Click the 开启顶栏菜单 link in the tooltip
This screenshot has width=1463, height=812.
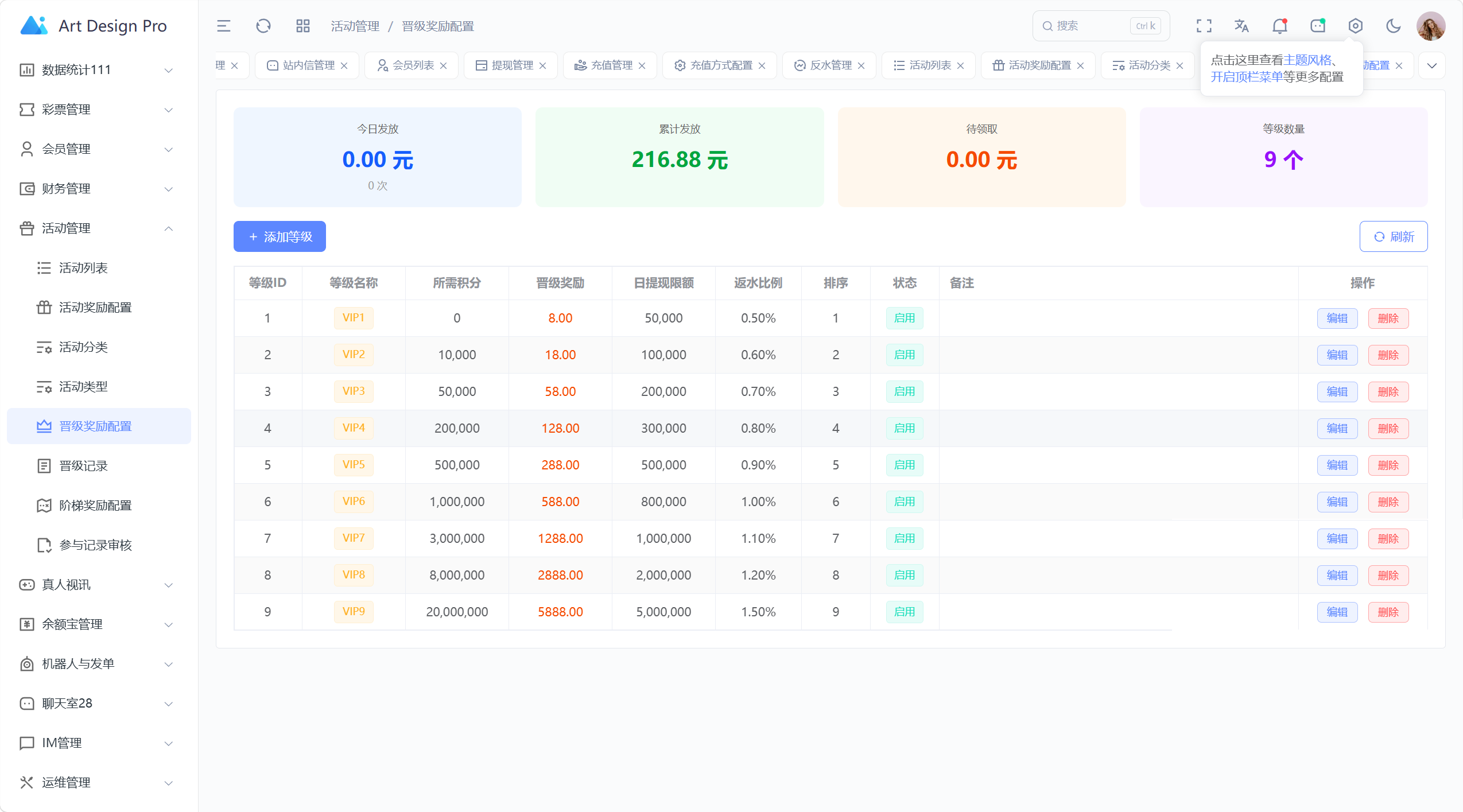click(1247, 77)
